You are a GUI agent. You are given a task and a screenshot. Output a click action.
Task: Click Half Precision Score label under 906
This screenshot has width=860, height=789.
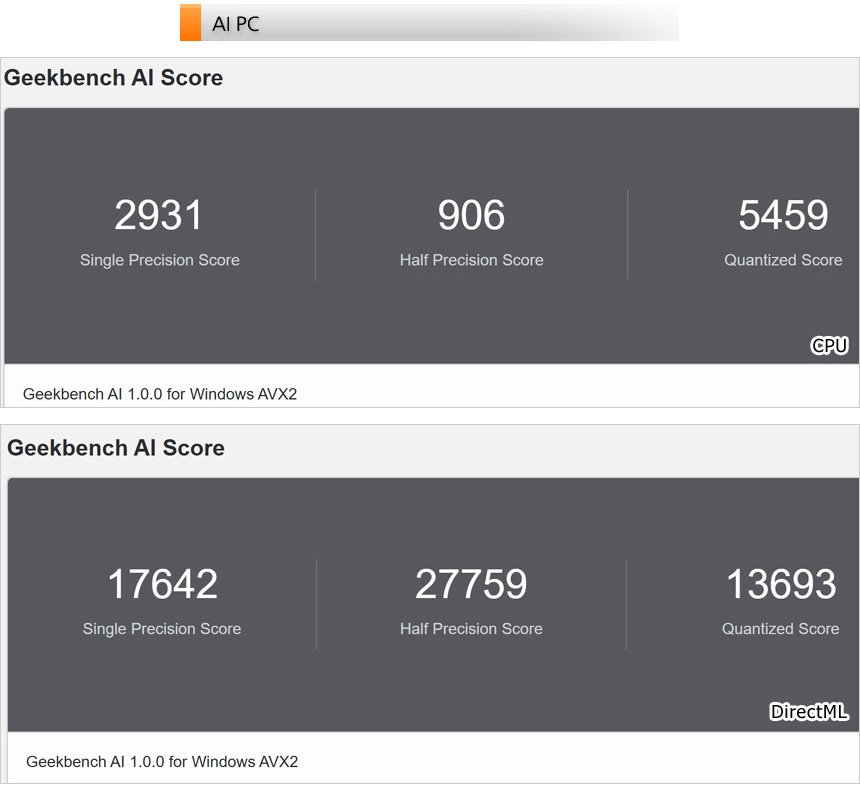[472, 260]
